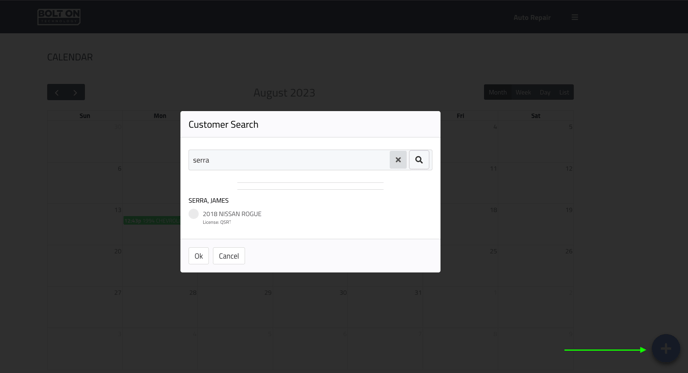This screenshot has height=373, width=688.
Task: Go to previous month arrow
Action: (57, 93)
